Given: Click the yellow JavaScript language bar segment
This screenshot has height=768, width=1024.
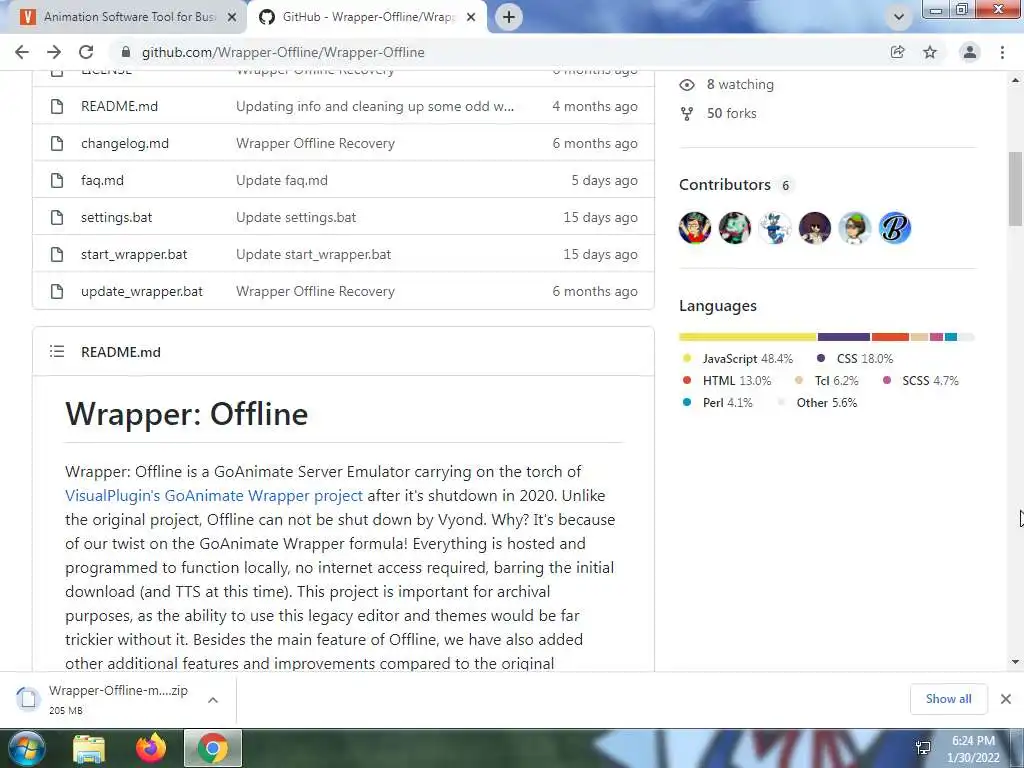Looking at the screenshot, I should pyautogui.click(x=748, y=337).
